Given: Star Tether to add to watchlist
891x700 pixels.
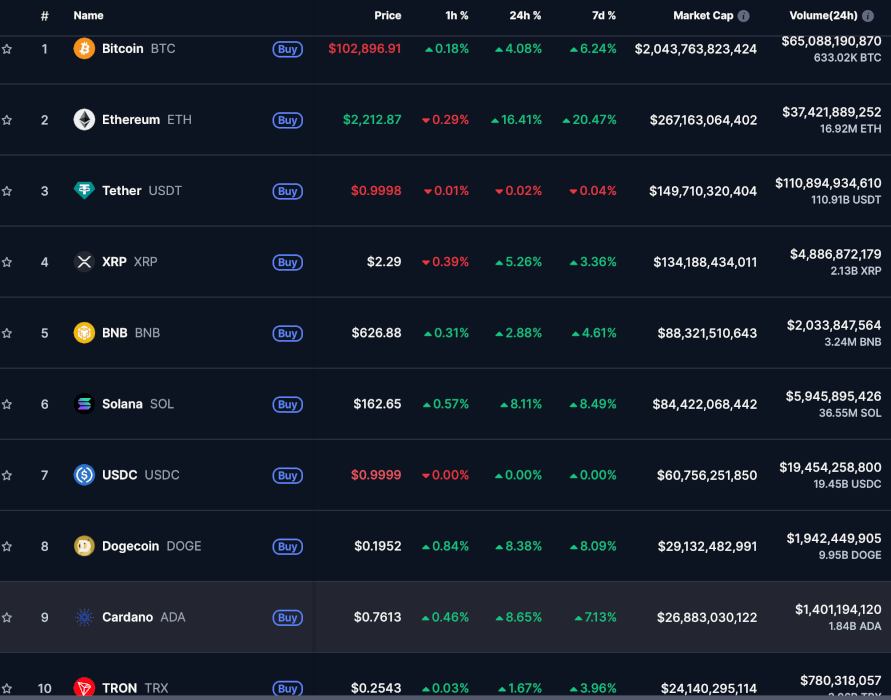Looking at the screenshot, I should (x=7, y=191).
